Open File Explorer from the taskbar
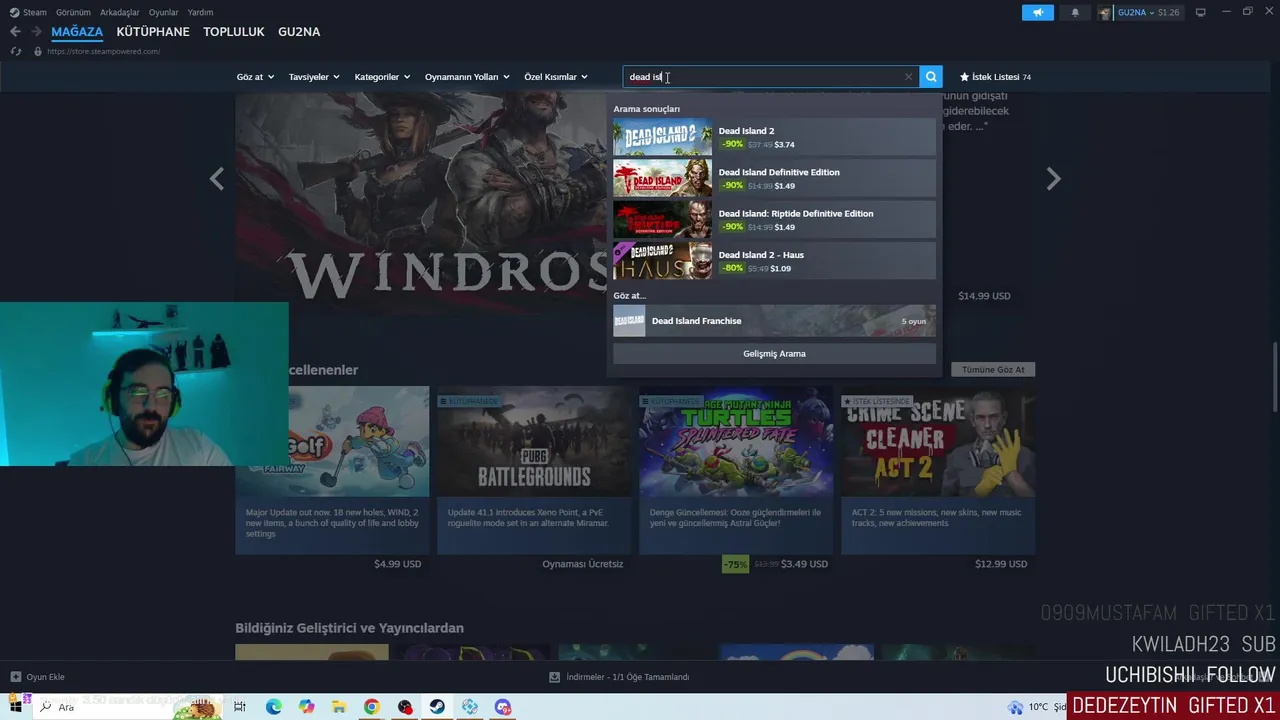Image resolution: width=1280 pixels, height=720 pixels. (339, 707)
